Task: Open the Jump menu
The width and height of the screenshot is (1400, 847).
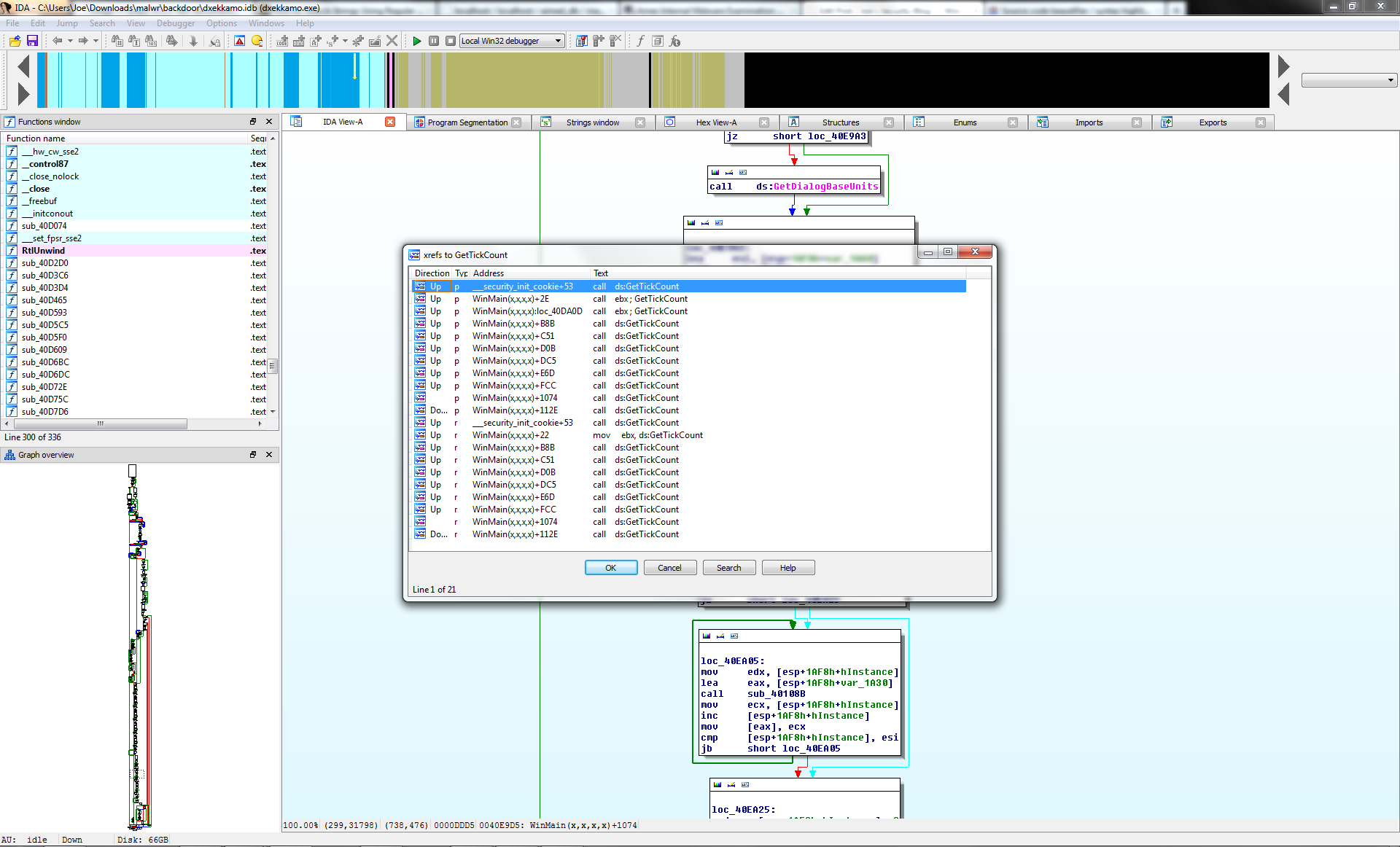Action: tap(66, 23)
